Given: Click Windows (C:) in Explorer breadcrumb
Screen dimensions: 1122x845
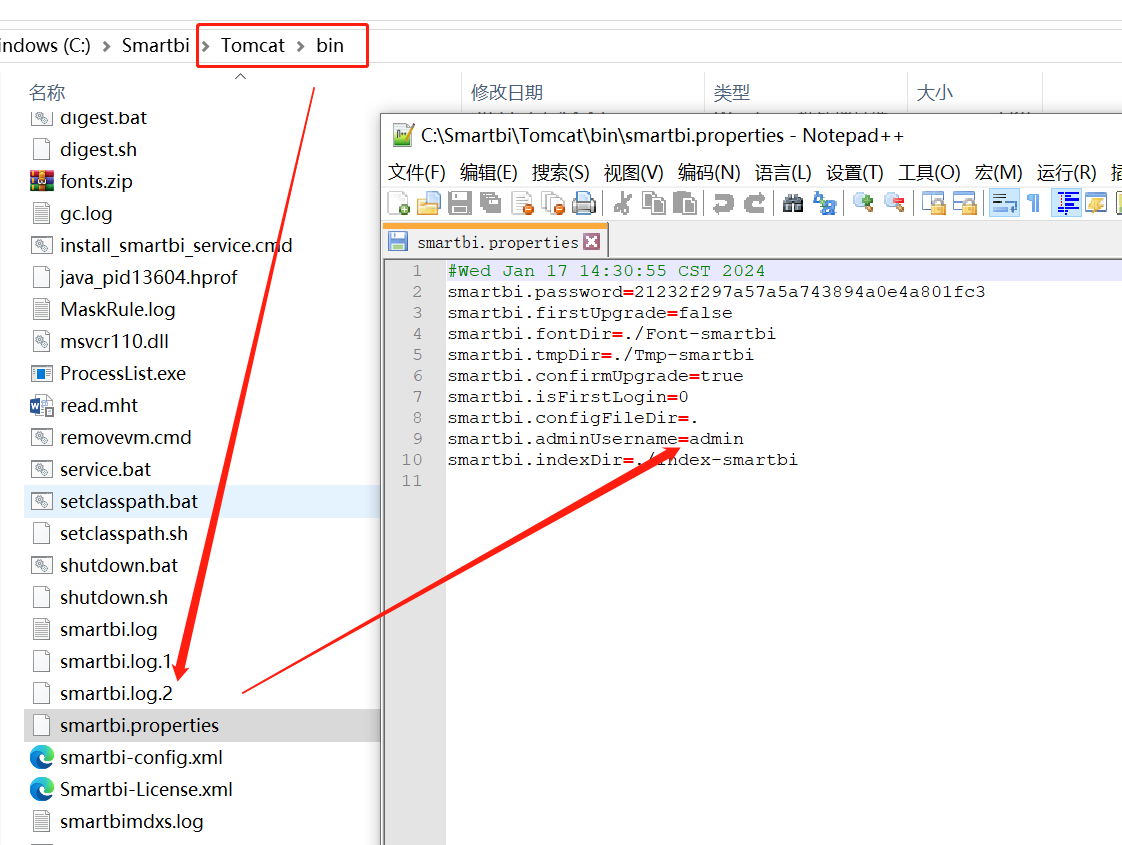Looking at the screenshot, I should pos(45,46).
